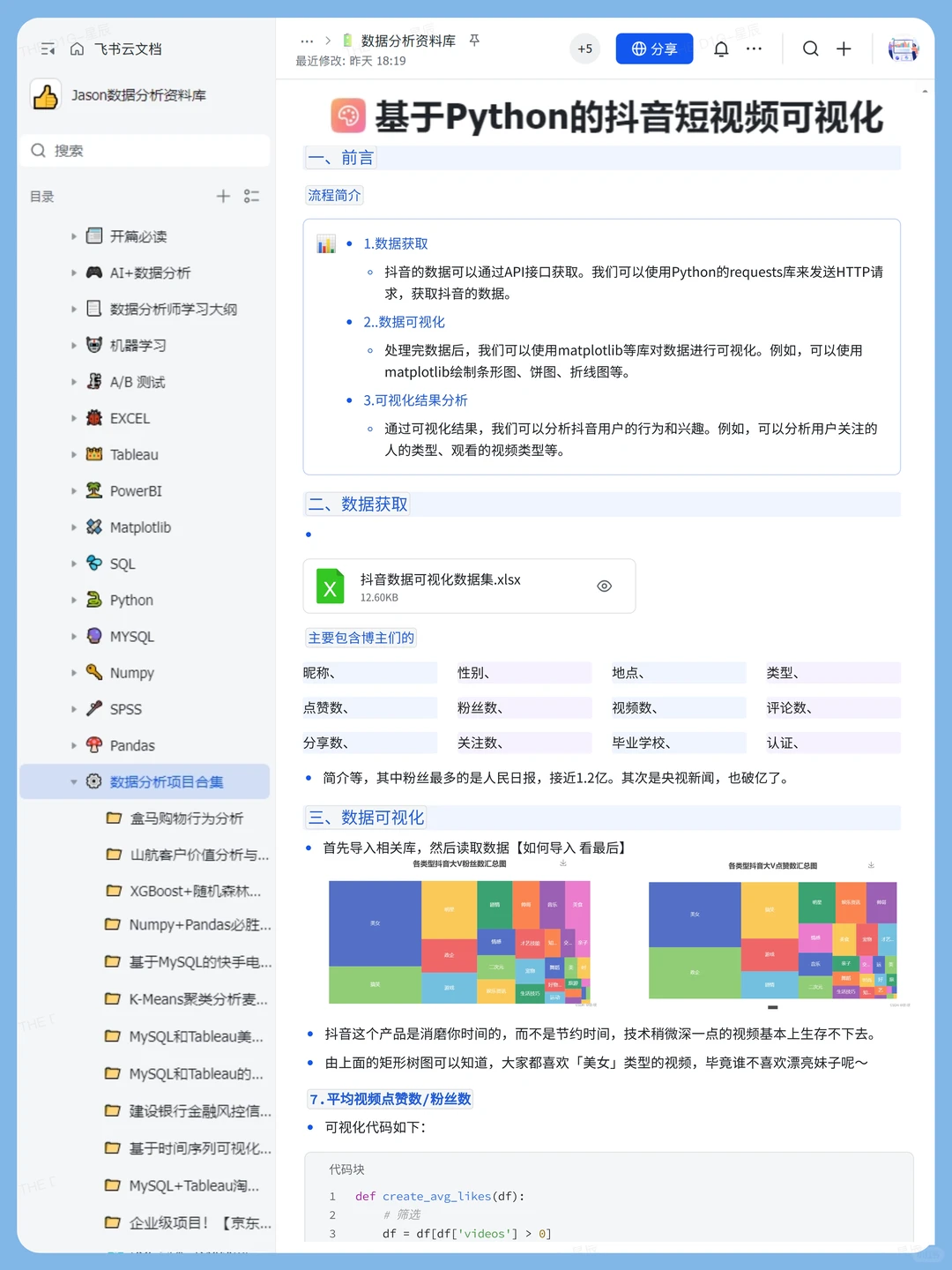This screenshot has width=952, height=1270.
Task: Expand the MYSQL node arrow
Action: tap(74, 636)
